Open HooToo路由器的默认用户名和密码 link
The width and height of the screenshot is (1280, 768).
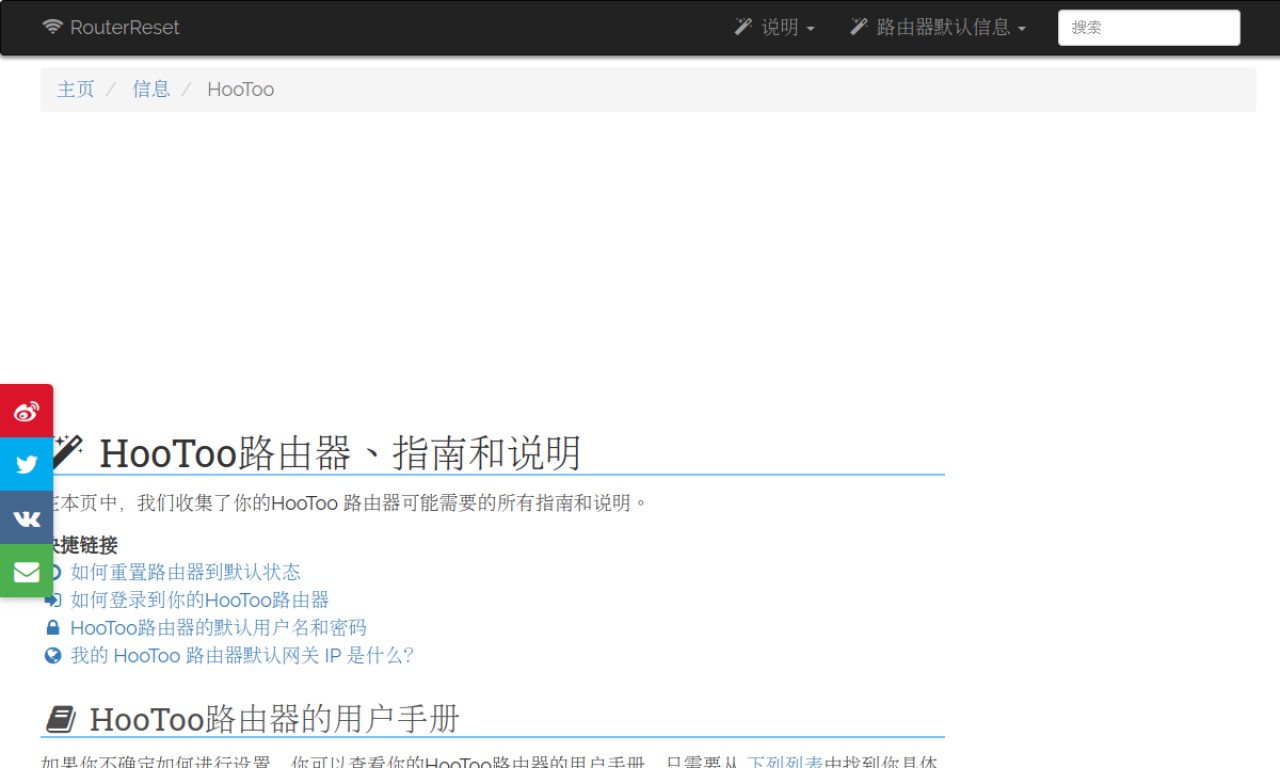coord(218,628)
